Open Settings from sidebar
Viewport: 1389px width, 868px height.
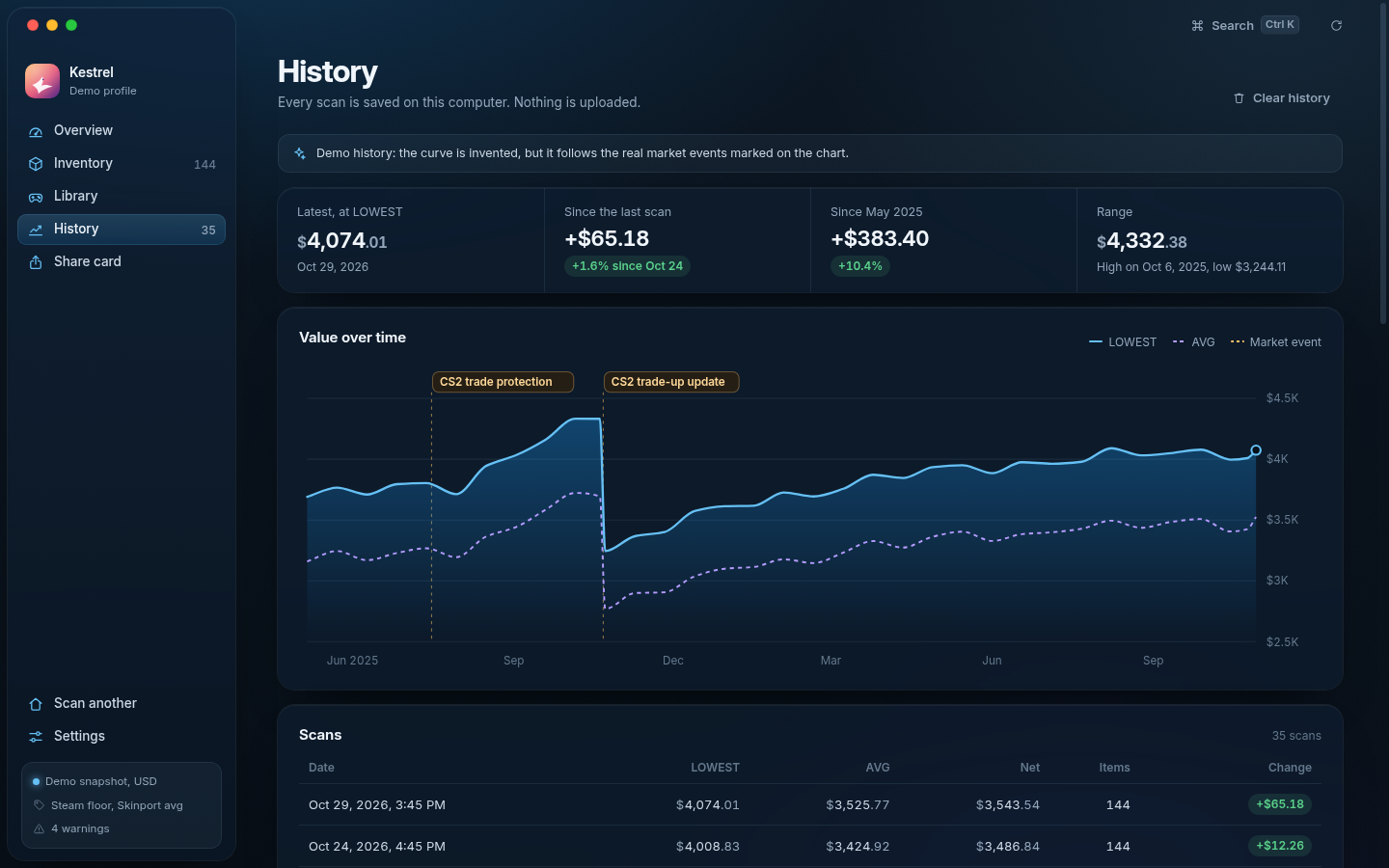pyautogui.click(x=122, y=737)
